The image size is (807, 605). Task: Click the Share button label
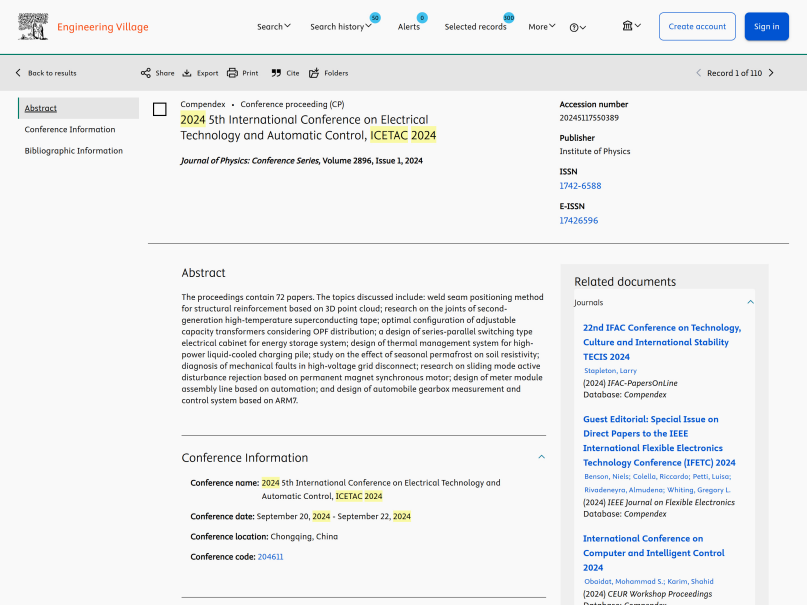[165, 73]
